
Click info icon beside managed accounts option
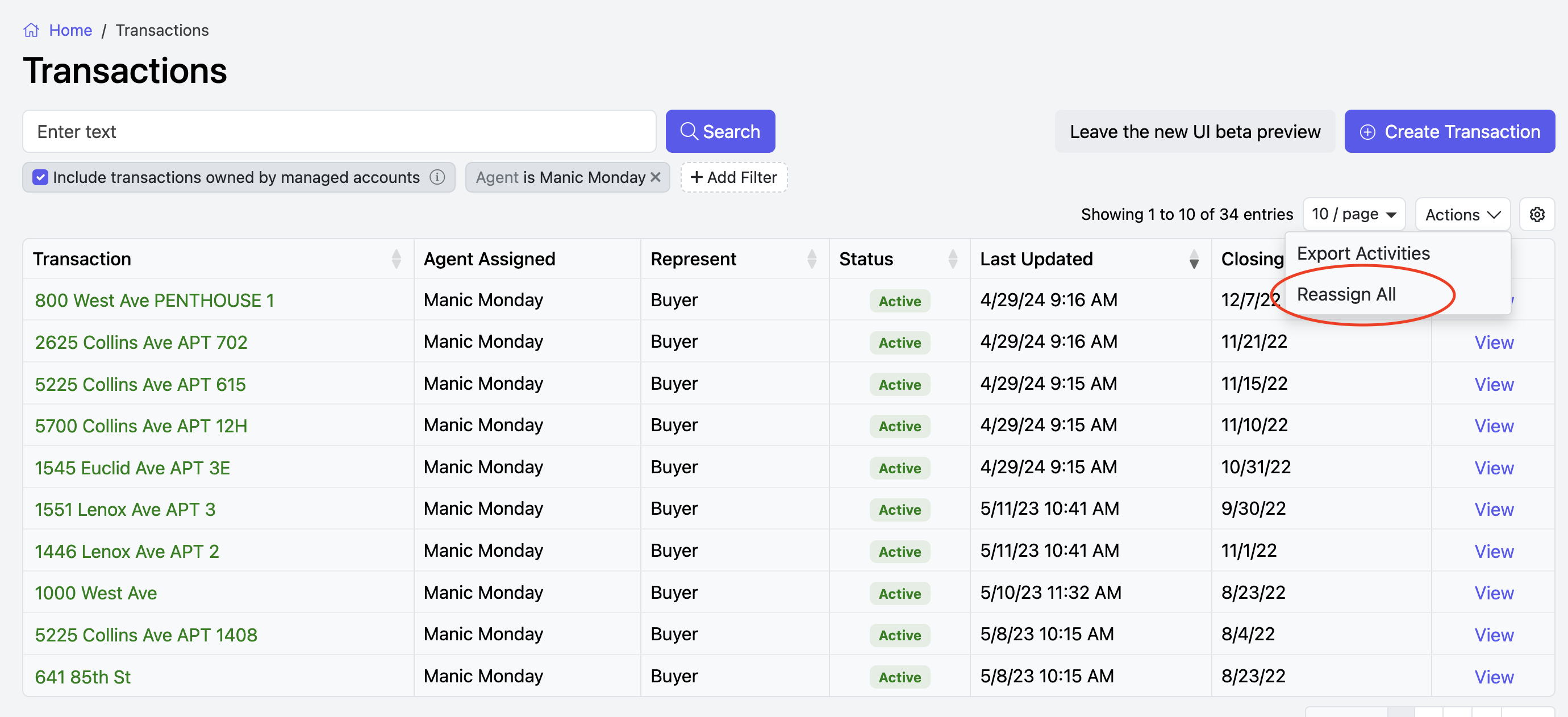(437, 177)
